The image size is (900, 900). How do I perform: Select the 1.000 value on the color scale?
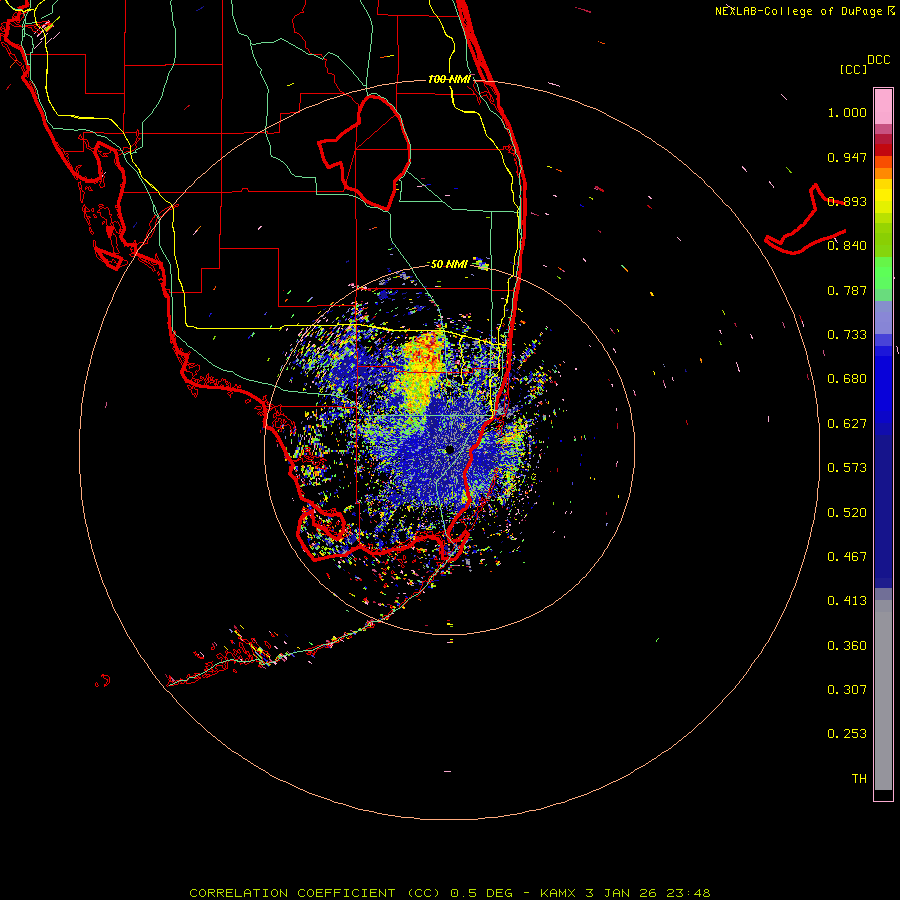pos(847,112)
